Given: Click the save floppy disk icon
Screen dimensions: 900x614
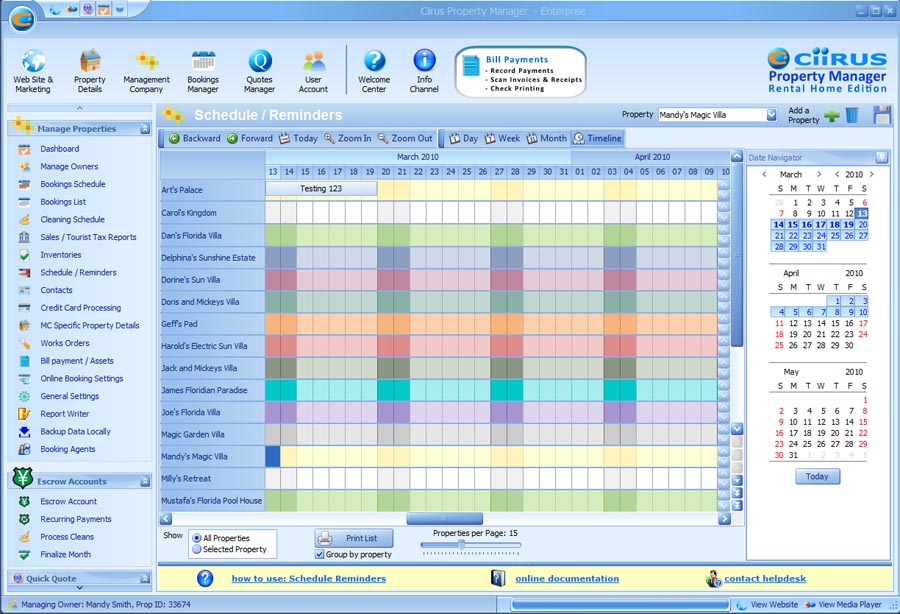Looking at the screenshot, I should click(x=882, y=115).
